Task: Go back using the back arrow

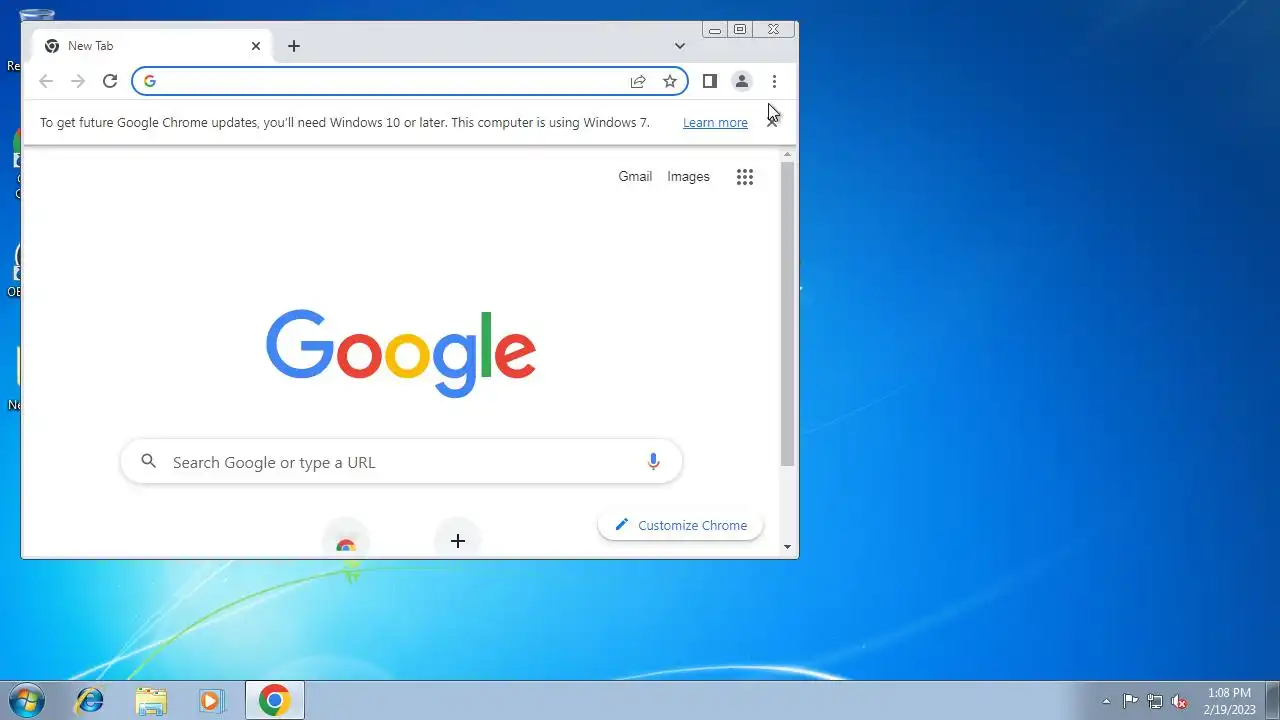Action: (x=45, y=81)
